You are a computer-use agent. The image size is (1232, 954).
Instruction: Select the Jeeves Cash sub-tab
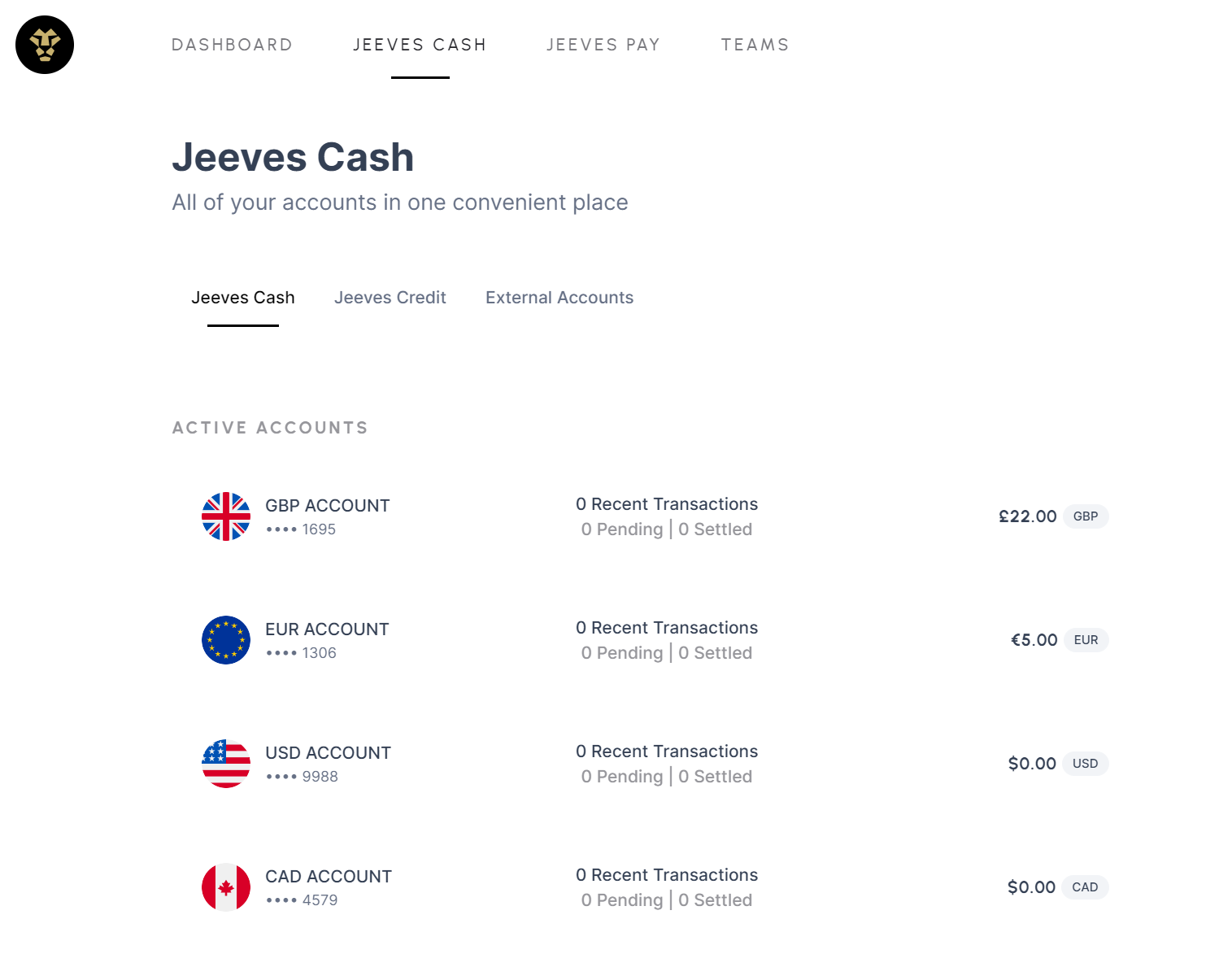point(243,298)
